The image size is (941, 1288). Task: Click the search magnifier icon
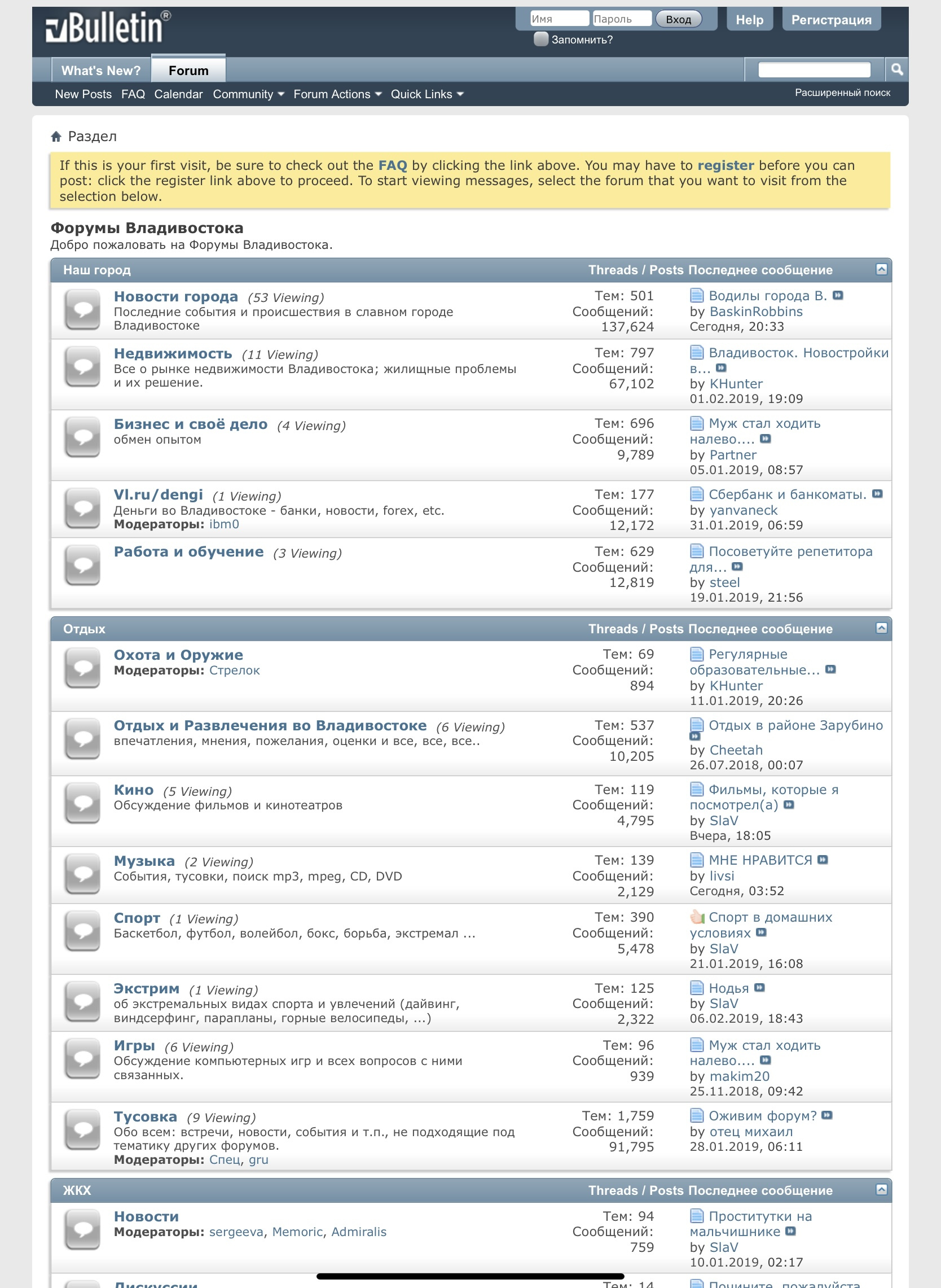[x=896, y=70]
